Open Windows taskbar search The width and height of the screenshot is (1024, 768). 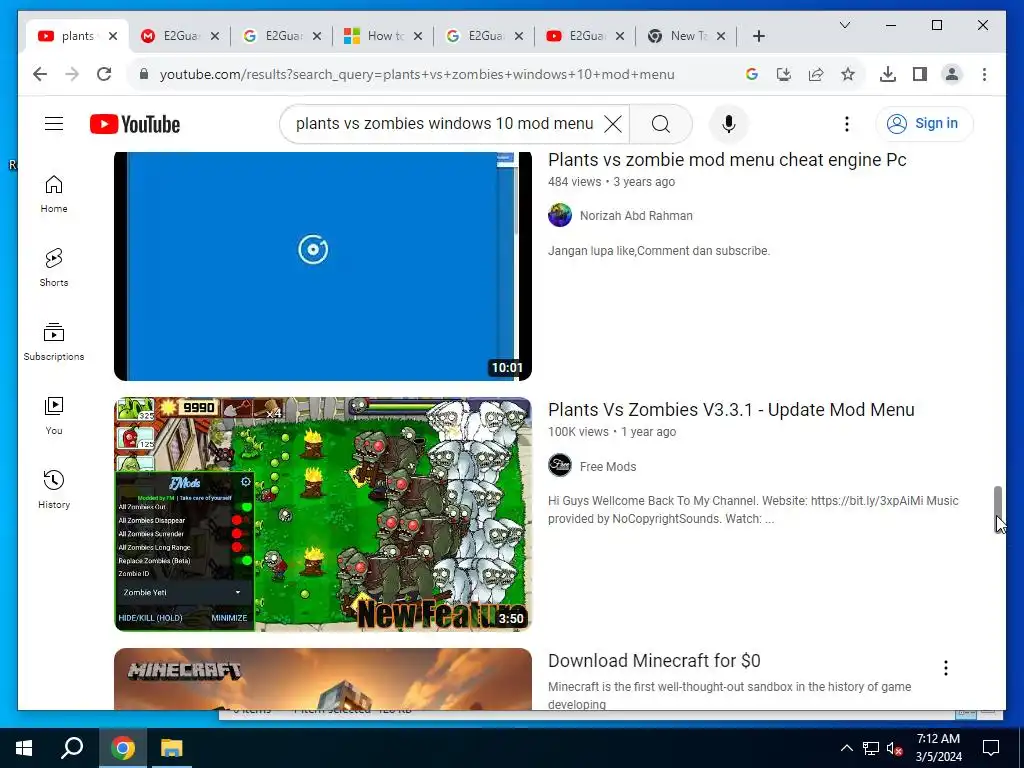pyautogui.click(x=72, y=748)
